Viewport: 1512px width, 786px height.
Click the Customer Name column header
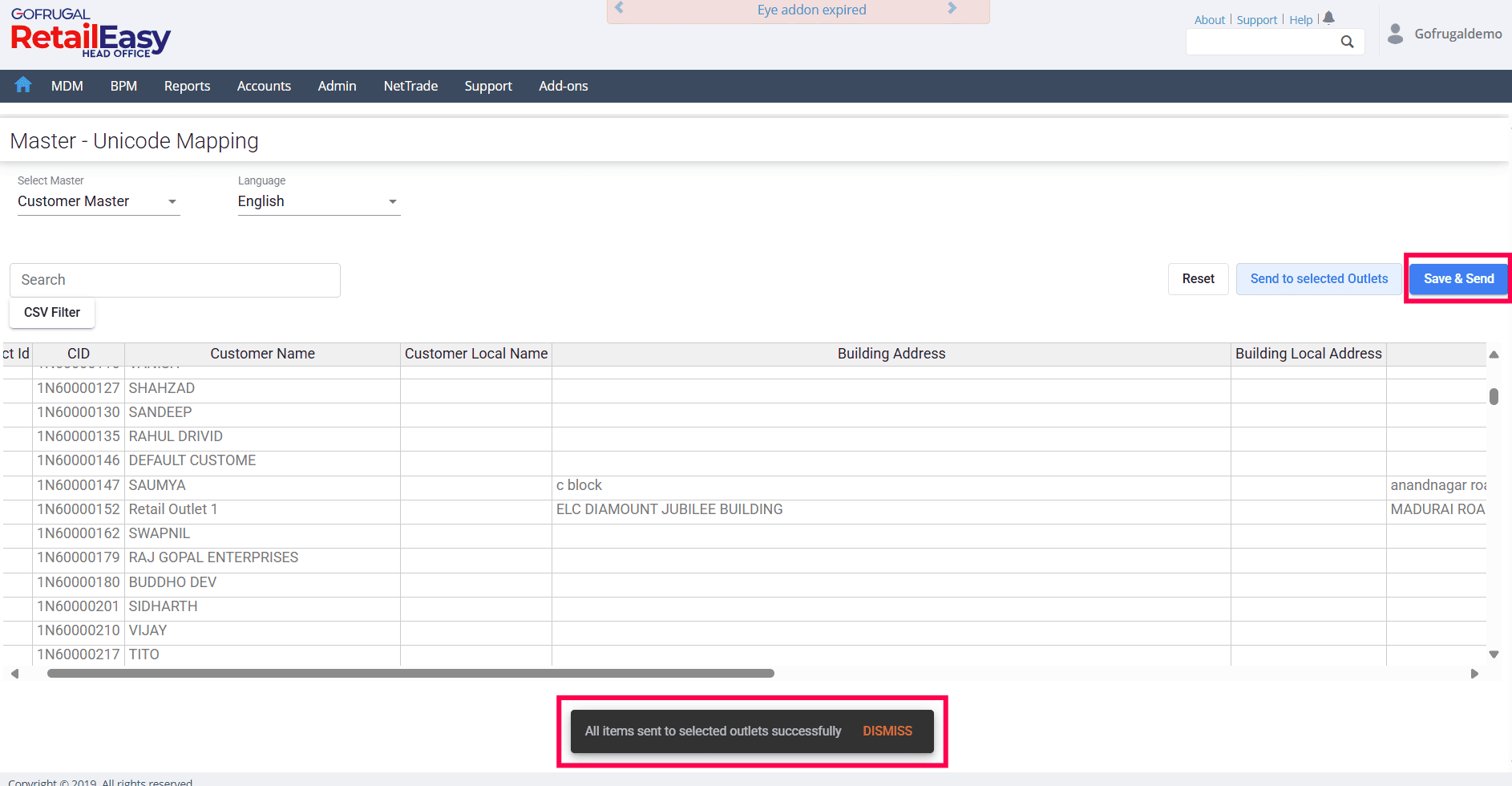[262, 354]
